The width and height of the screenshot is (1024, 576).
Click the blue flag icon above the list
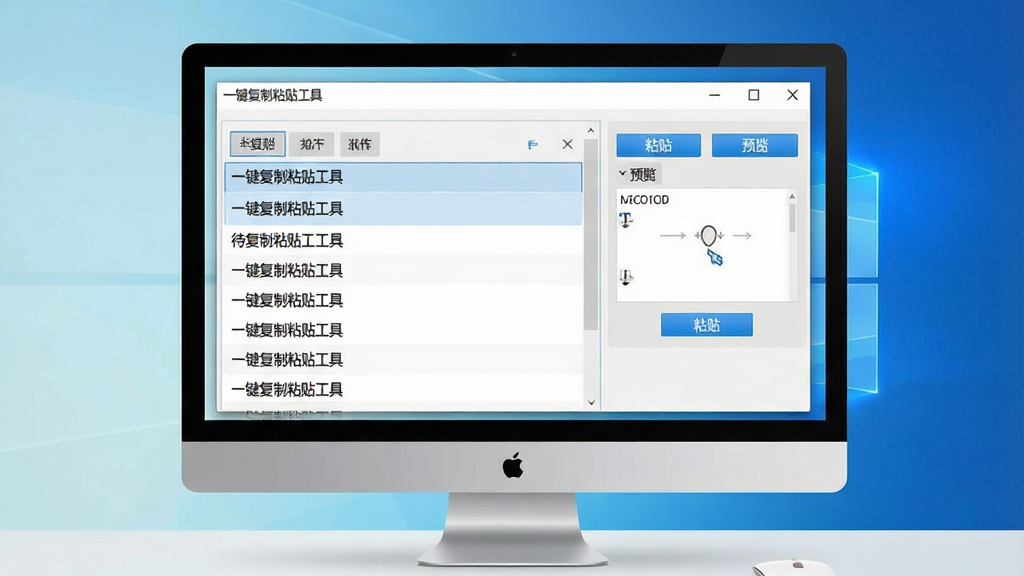pyautogui.click(x=533, y=144)
